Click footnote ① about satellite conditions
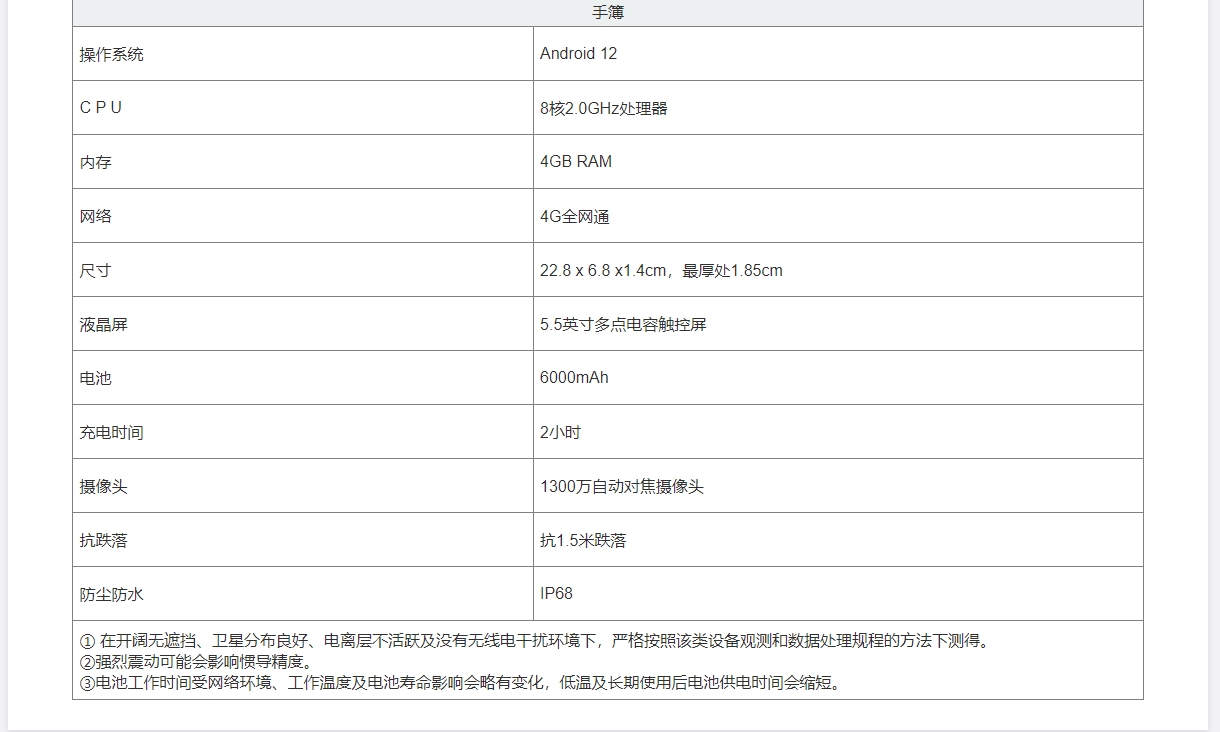The height and width of the screenshot is (732, 1220). 536,641
